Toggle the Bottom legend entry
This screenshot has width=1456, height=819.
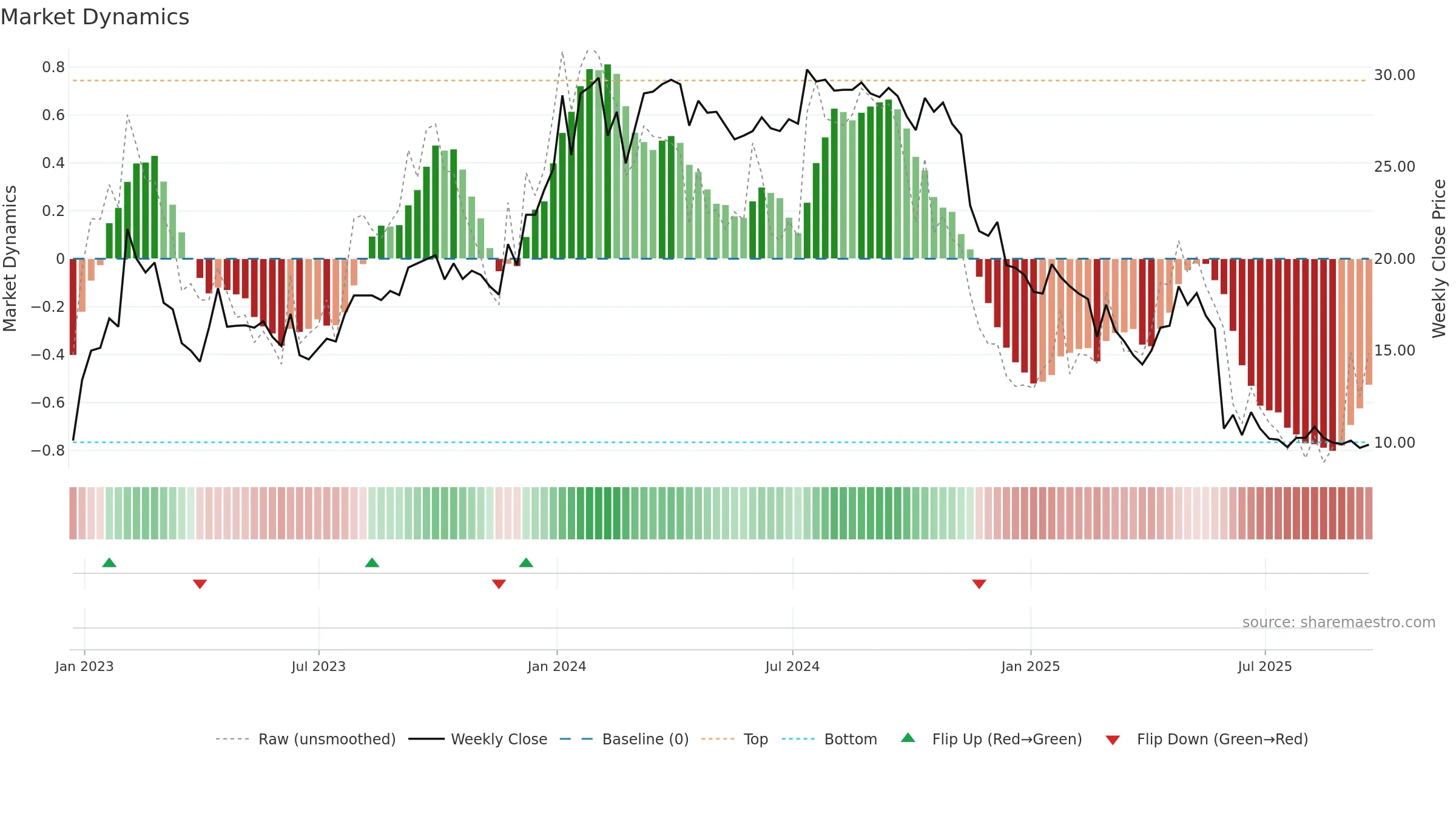coord(829,740)
